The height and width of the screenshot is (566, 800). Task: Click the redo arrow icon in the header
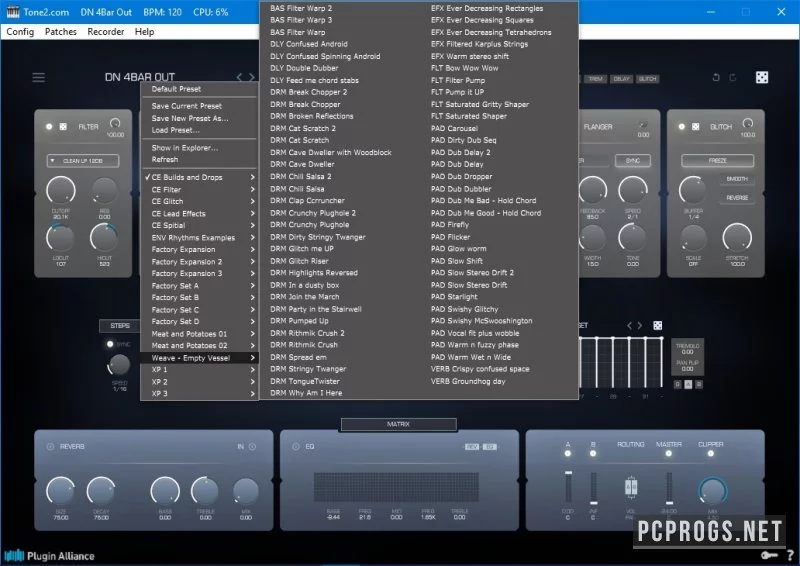pos(733,78)
